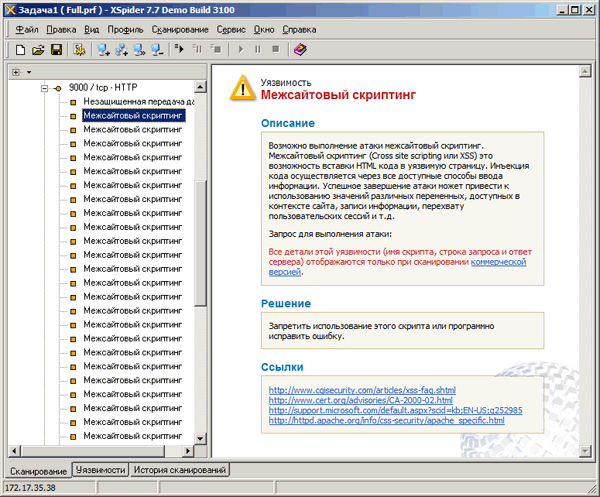Screen dimensions: 600x497
Task: Open the cgisecurity.com xss-faq link
Action: click(362, 390)
